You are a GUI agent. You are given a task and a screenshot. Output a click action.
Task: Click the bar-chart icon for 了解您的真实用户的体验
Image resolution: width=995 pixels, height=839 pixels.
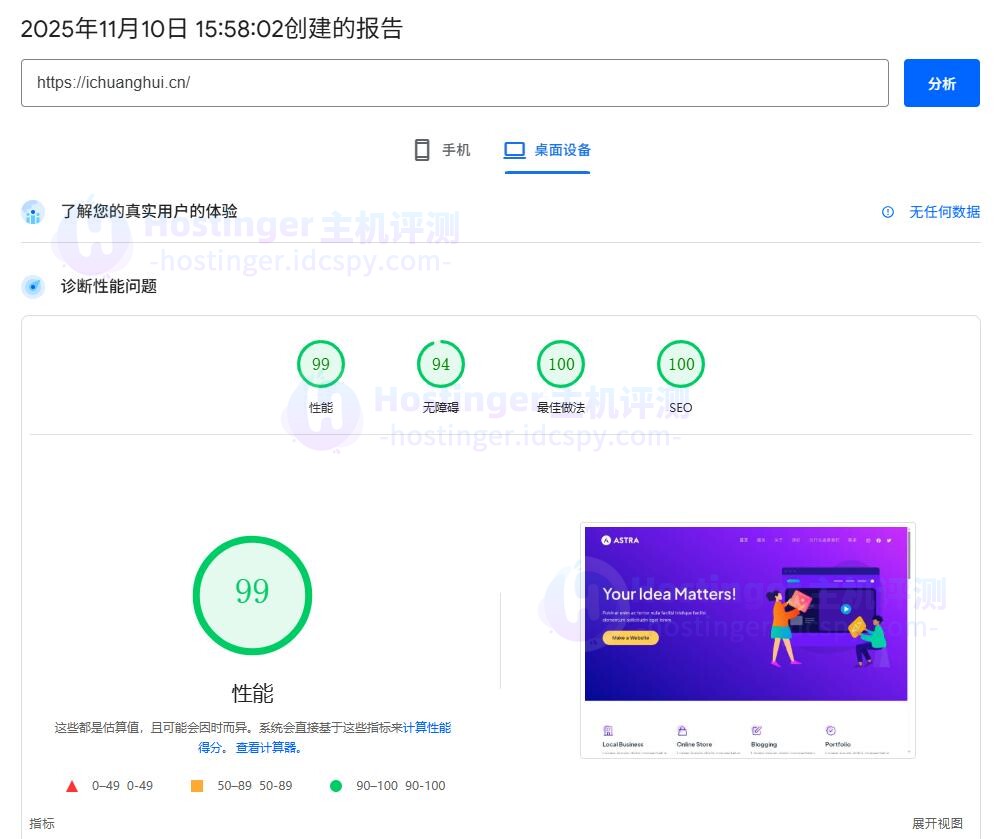click(x=33, y=212)
